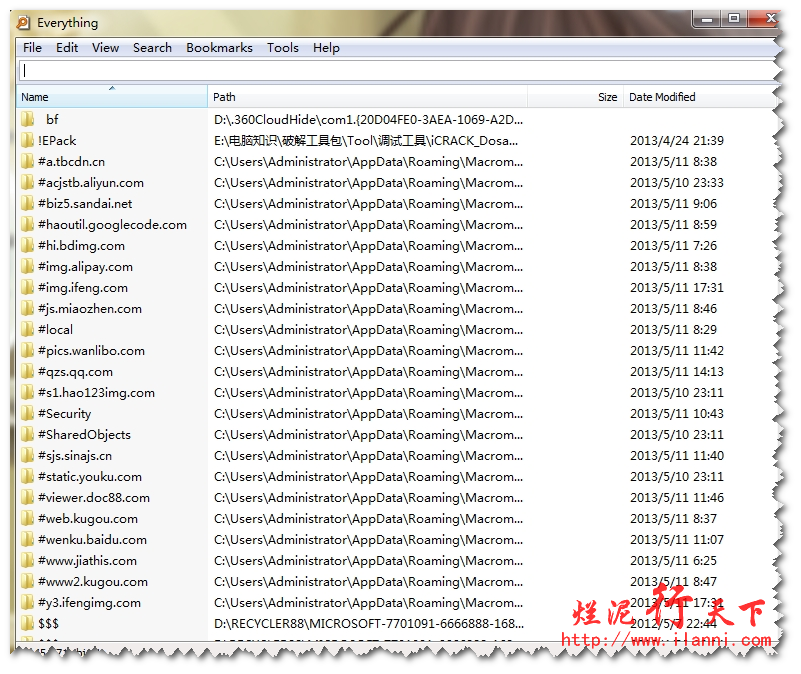This screenshot has height=674, width=801.
Task: Open the Edit menu
Action: [67, 48]
